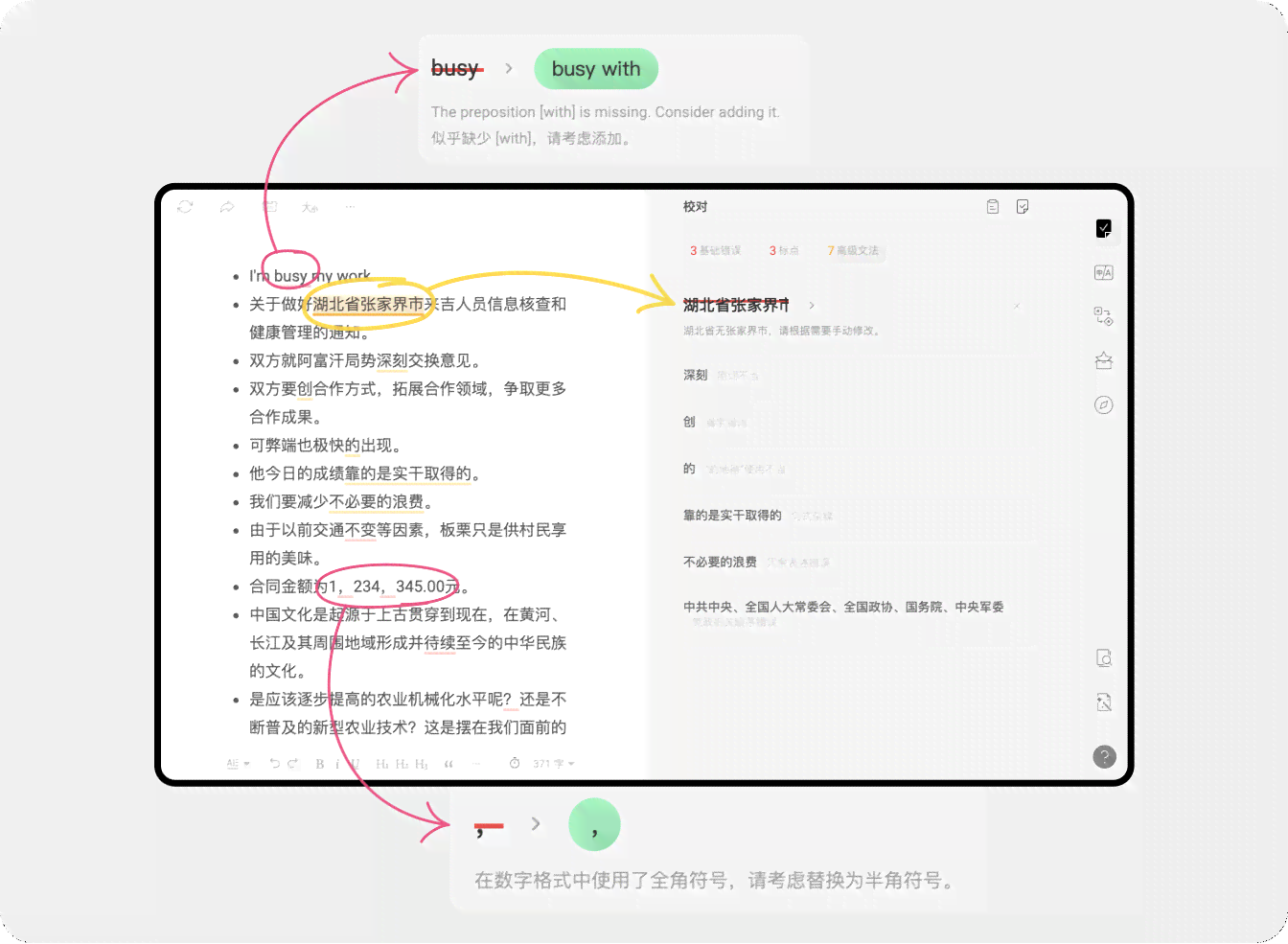
Task: Open the 中共中央、全国人大常委会 suggestion item
Action: pyautogui.click(x=843, y=612)
